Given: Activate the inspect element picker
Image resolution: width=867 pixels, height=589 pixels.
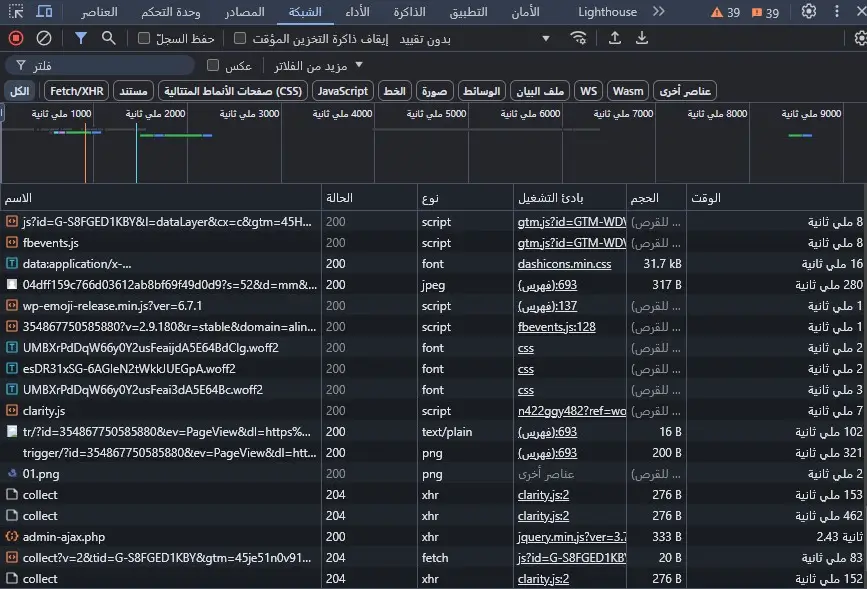Looking at the screenshot, I should (x=17, y=12).
